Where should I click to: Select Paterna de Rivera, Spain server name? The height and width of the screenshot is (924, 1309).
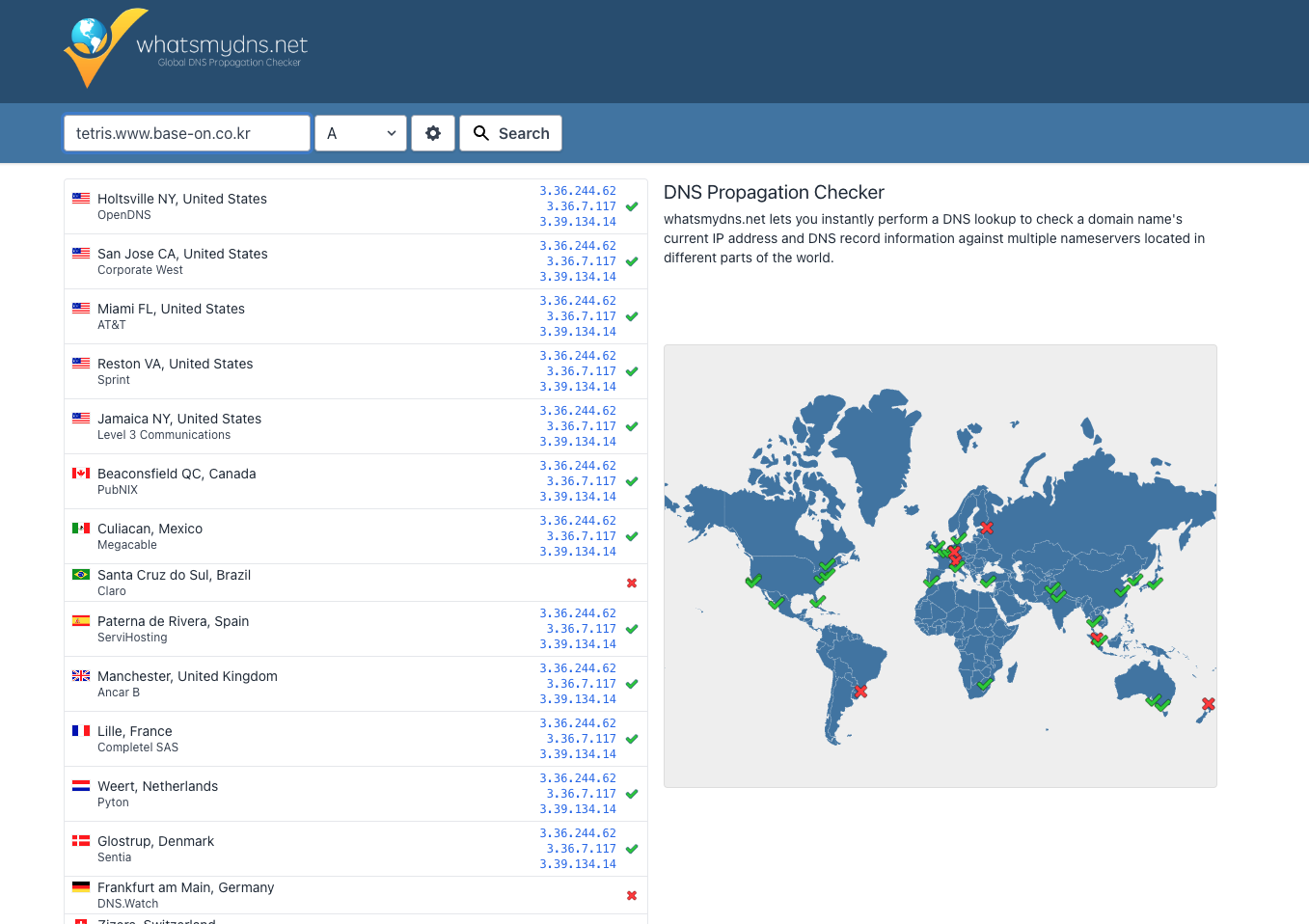click(x=173, y=621)
